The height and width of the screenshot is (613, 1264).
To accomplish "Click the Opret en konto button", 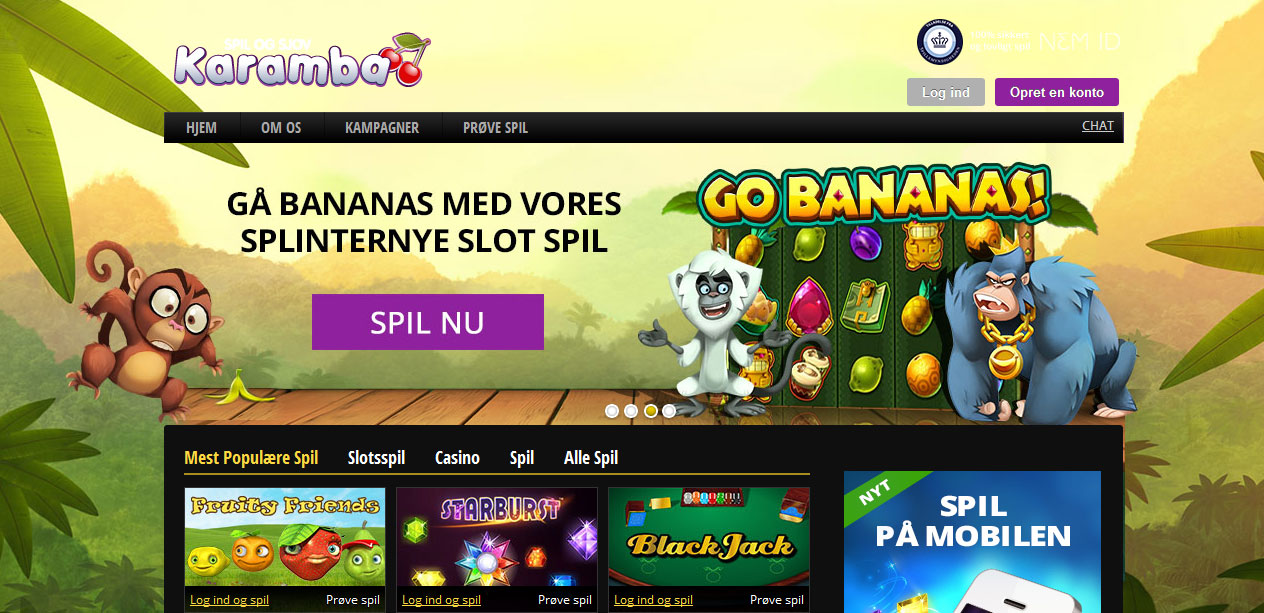I will click(1057, 92).
